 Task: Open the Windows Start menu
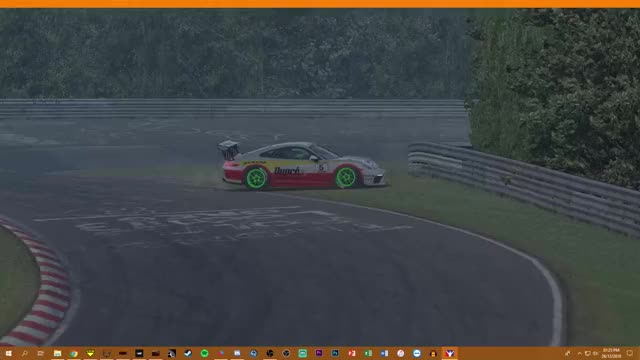[x=8, y=353]
